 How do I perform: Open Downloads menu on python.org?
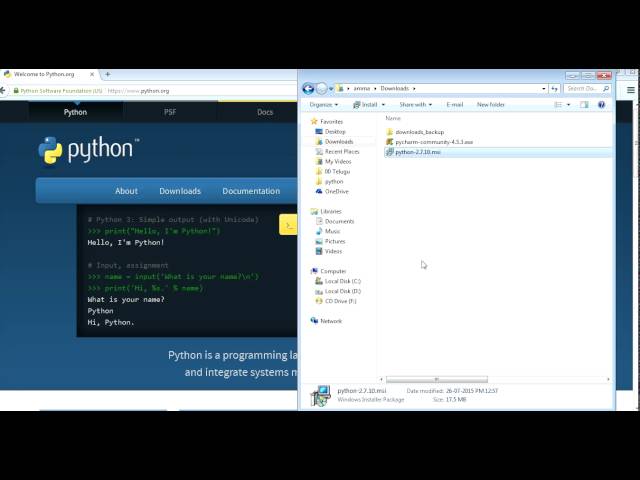click(x=180, y=191)
